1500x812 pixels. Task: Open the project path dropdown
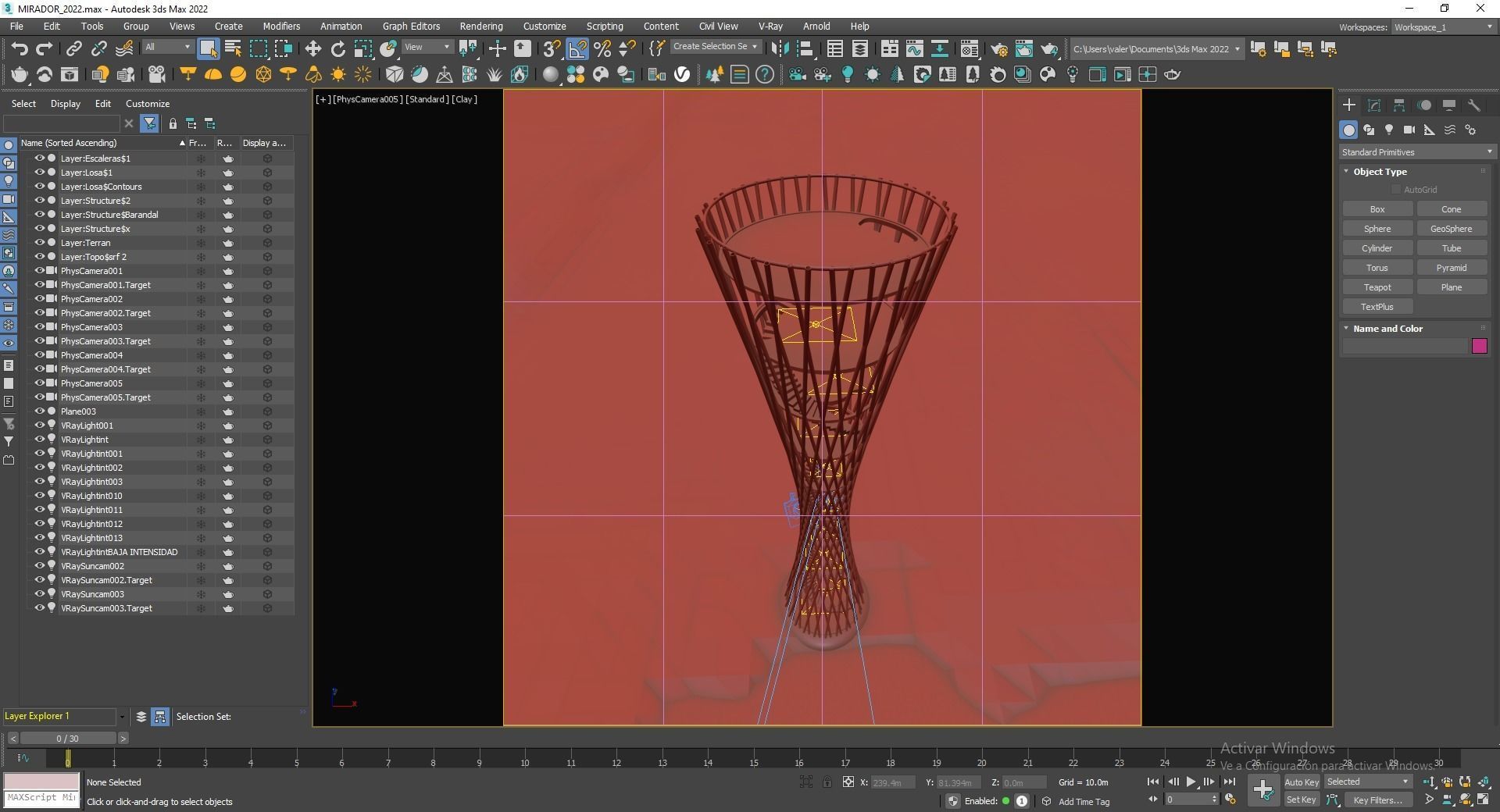pyautogui.click(x=1156, y=49)
